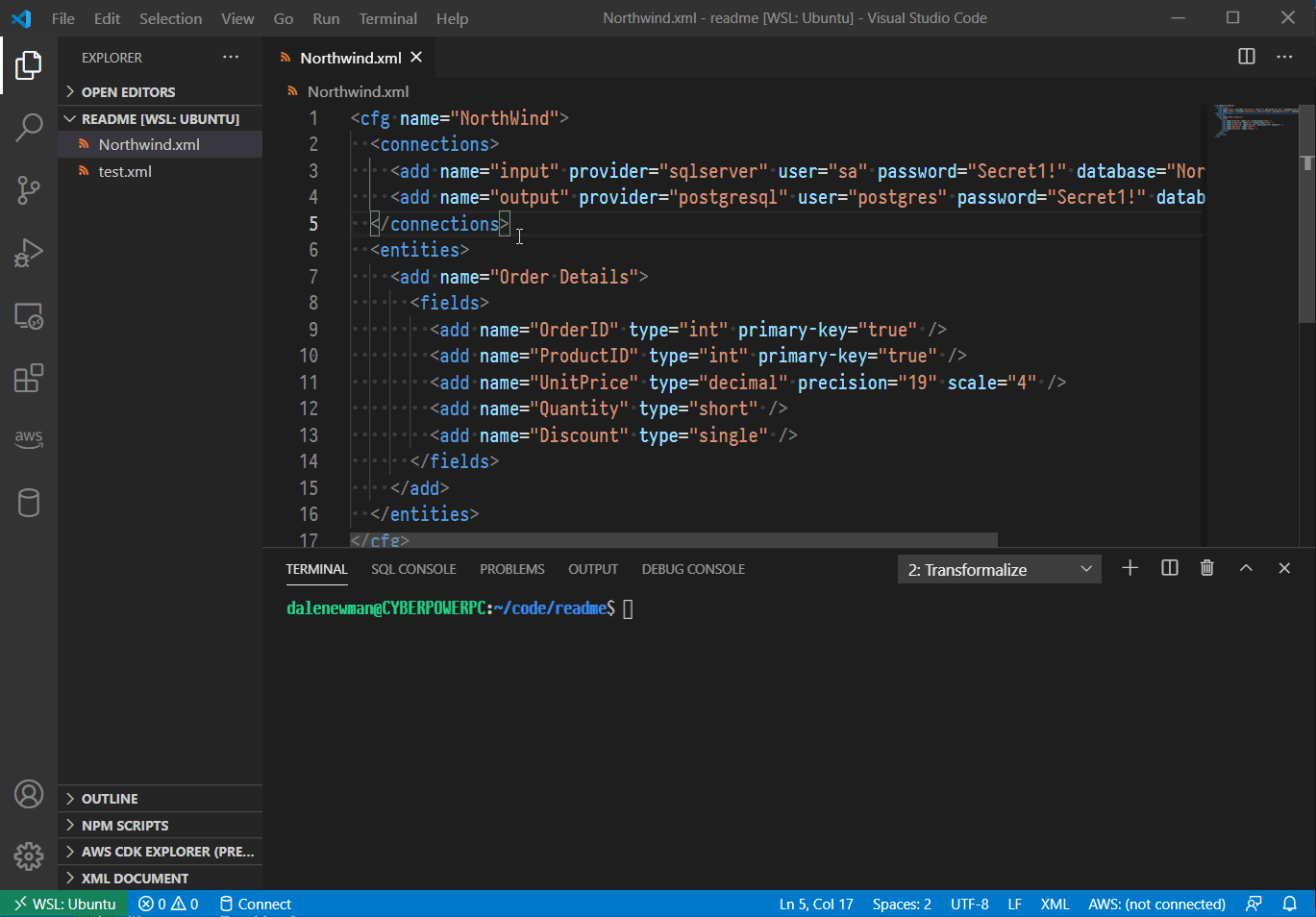Collapse the README [WSL: UBUNTU] folder

(160, 119)
